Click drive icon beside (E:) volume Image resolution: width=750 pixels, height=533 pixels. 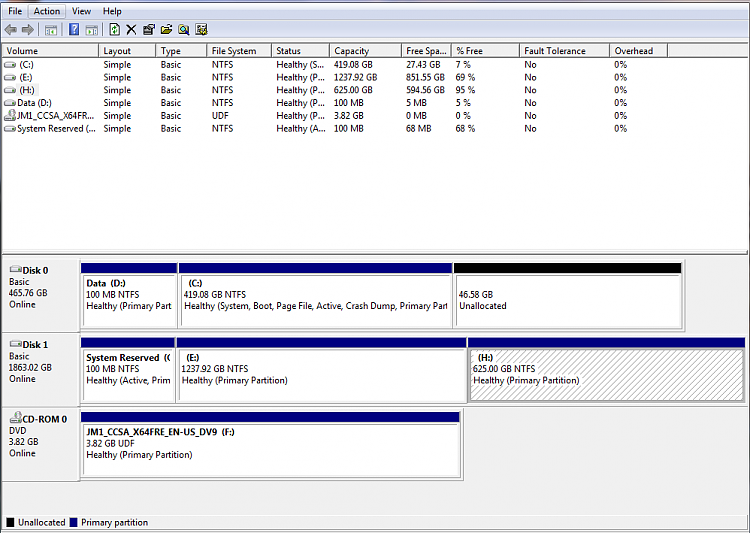pos(10,78)
